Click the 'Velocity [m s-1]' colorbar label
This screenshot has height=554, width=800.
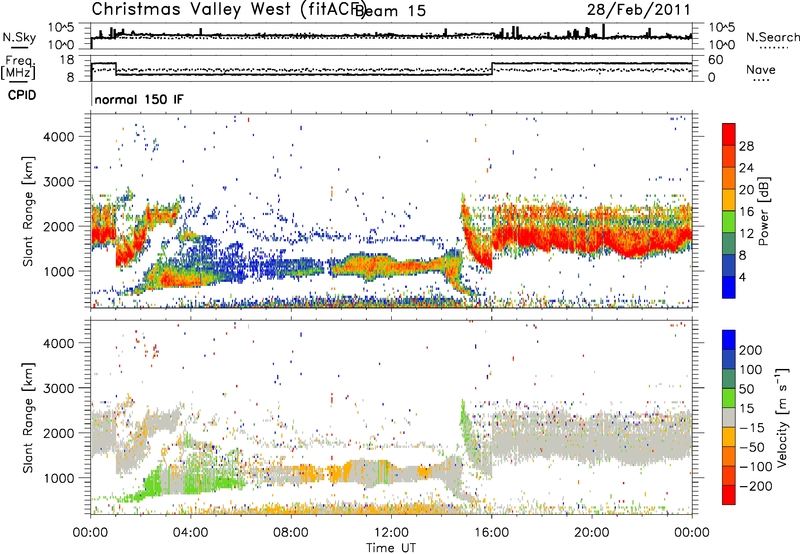pos(782,417)
